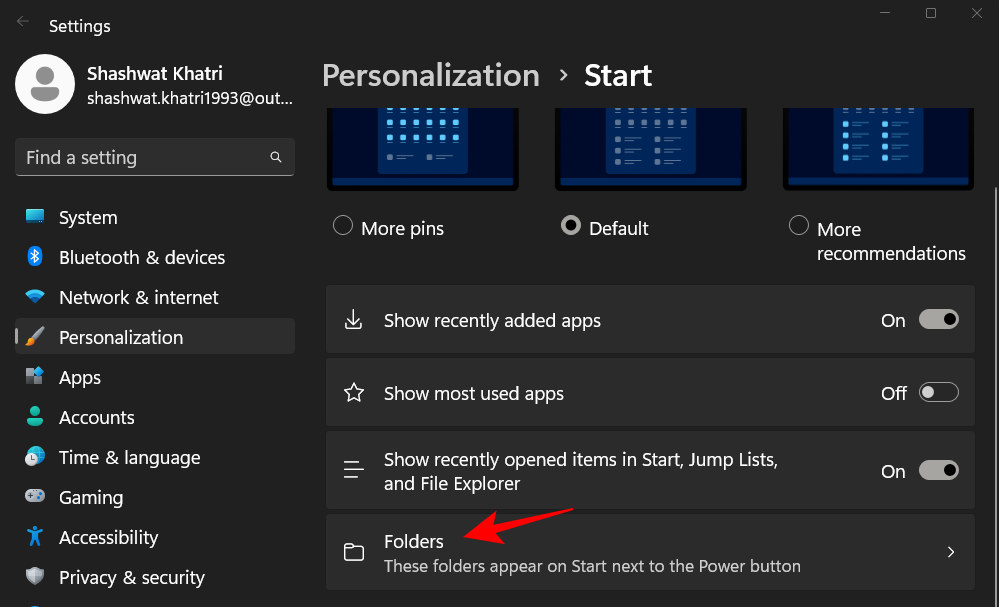Click the Shashwat Khatri account profile
Viewport: 999px width, 607px height.
pos(150,84)
